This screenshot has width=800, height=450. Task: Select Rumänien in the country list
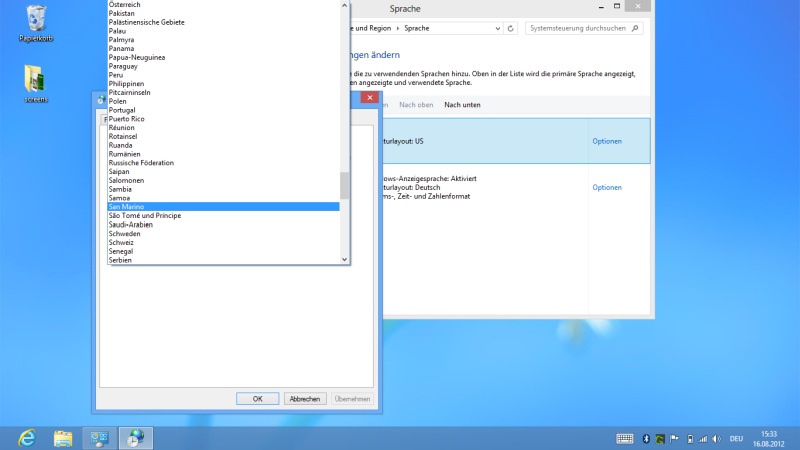click(223, 154)
